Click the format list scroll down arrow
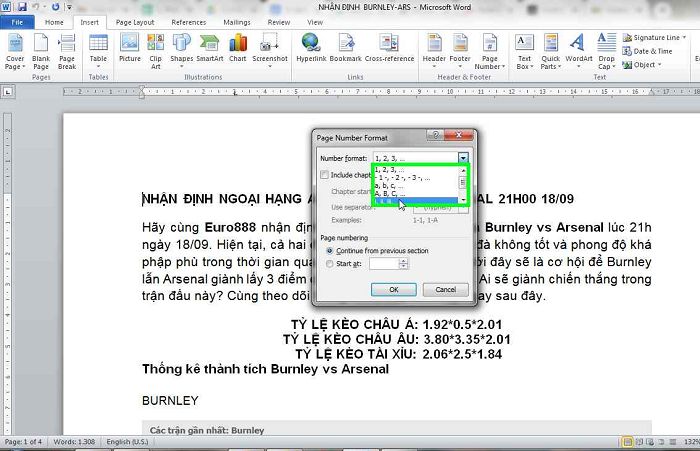Screen dimensions: 700x451 (463, 200)
